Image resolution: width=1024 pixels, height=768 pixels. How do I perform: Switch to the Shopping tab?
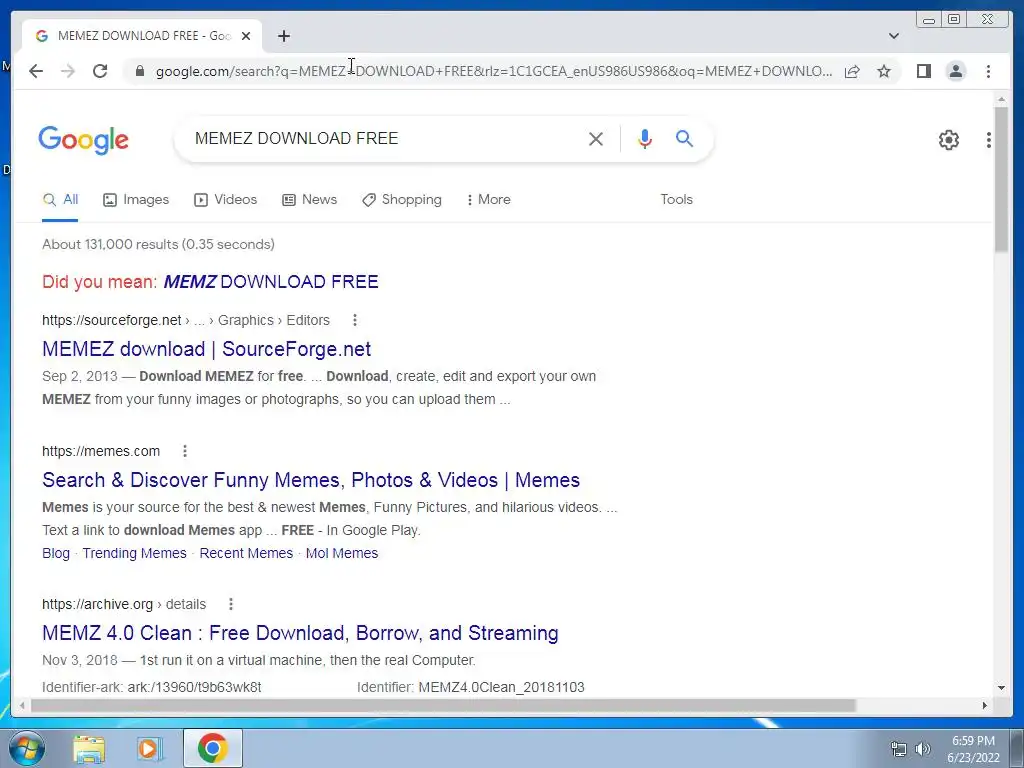pyautogui.click(x=402, y=200)
